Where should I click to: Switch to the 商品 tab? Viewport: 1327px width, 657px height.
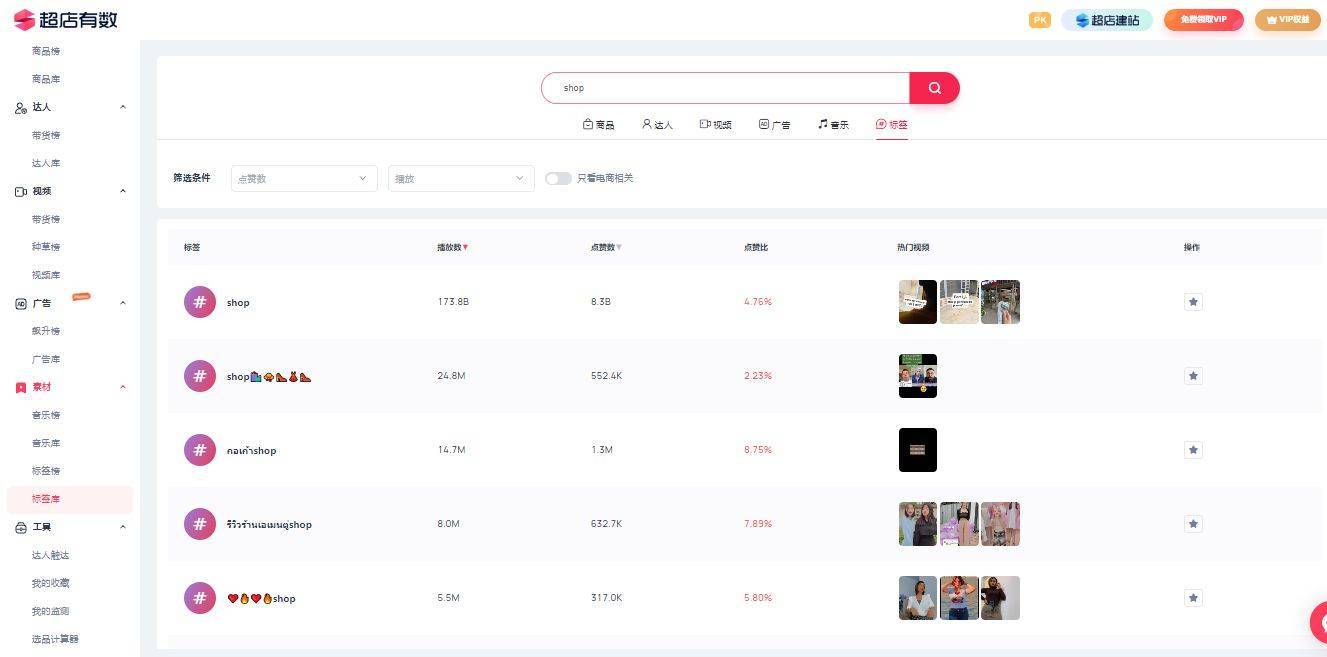tap(600, 124)
